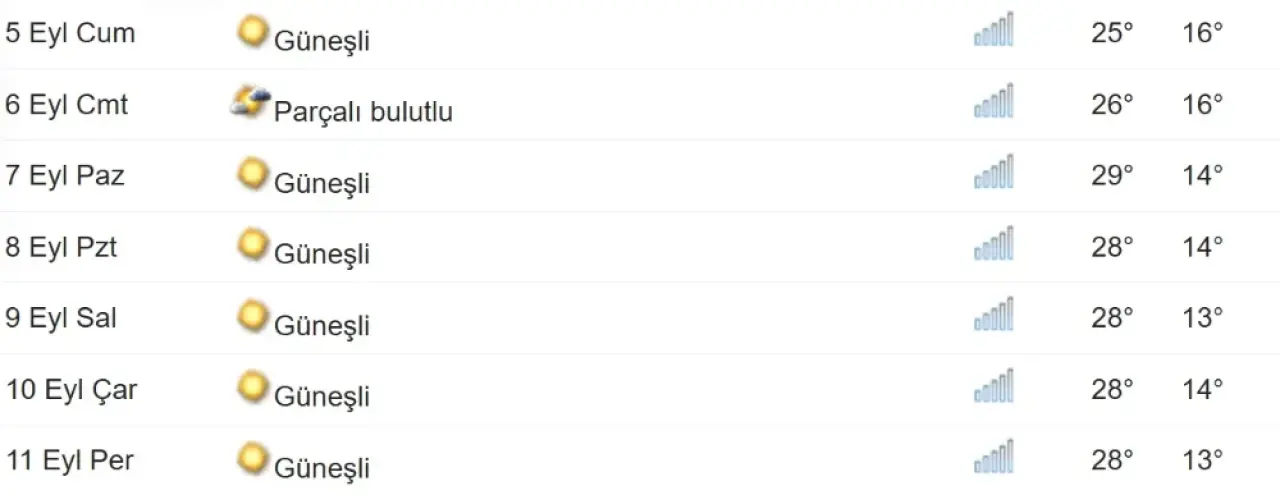
Task: Click the sun icon on 10 Eyl Çar row
Action: (253, 387)
